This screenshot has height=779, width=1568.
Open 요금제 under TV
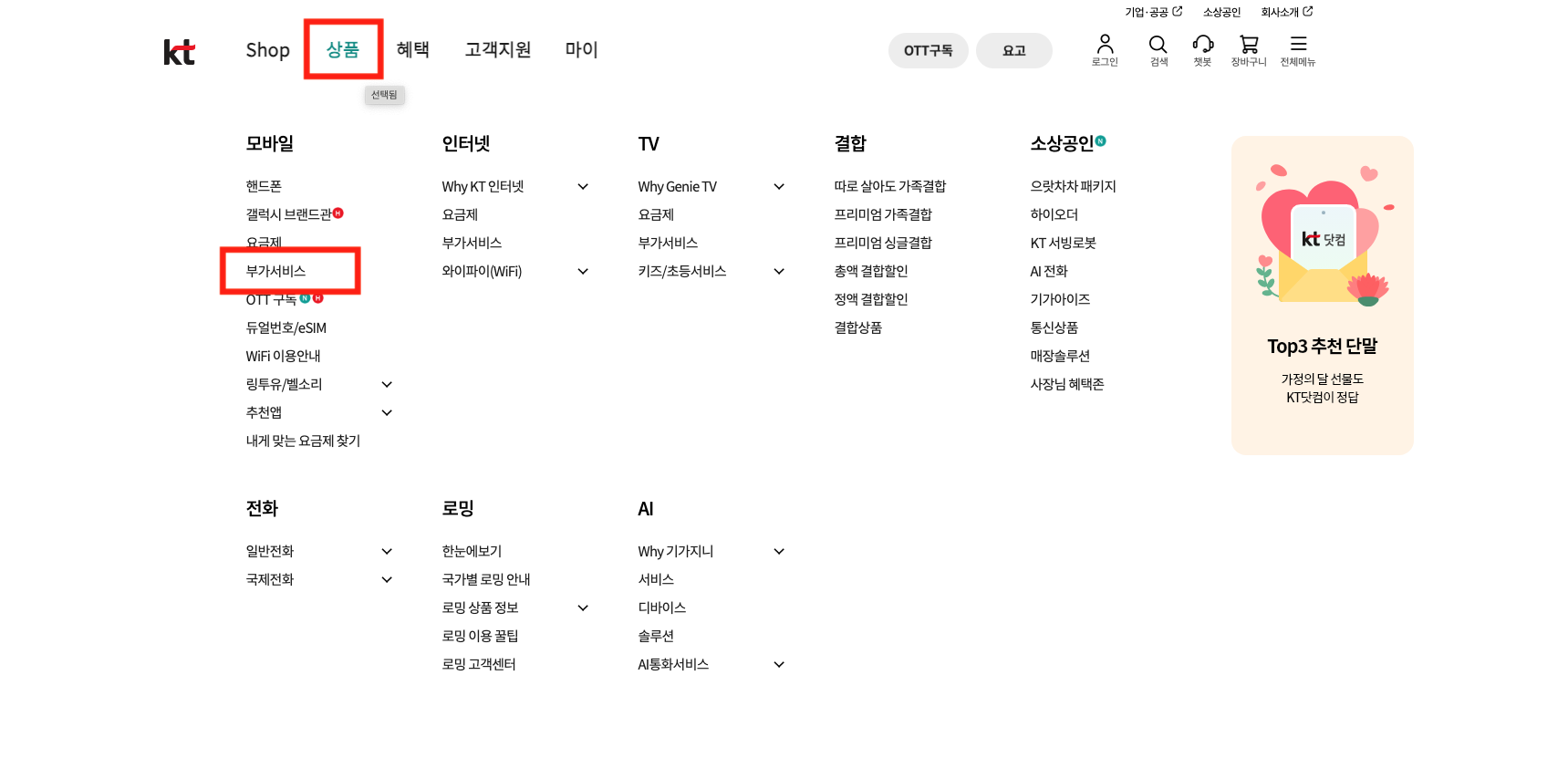point(656,214)
